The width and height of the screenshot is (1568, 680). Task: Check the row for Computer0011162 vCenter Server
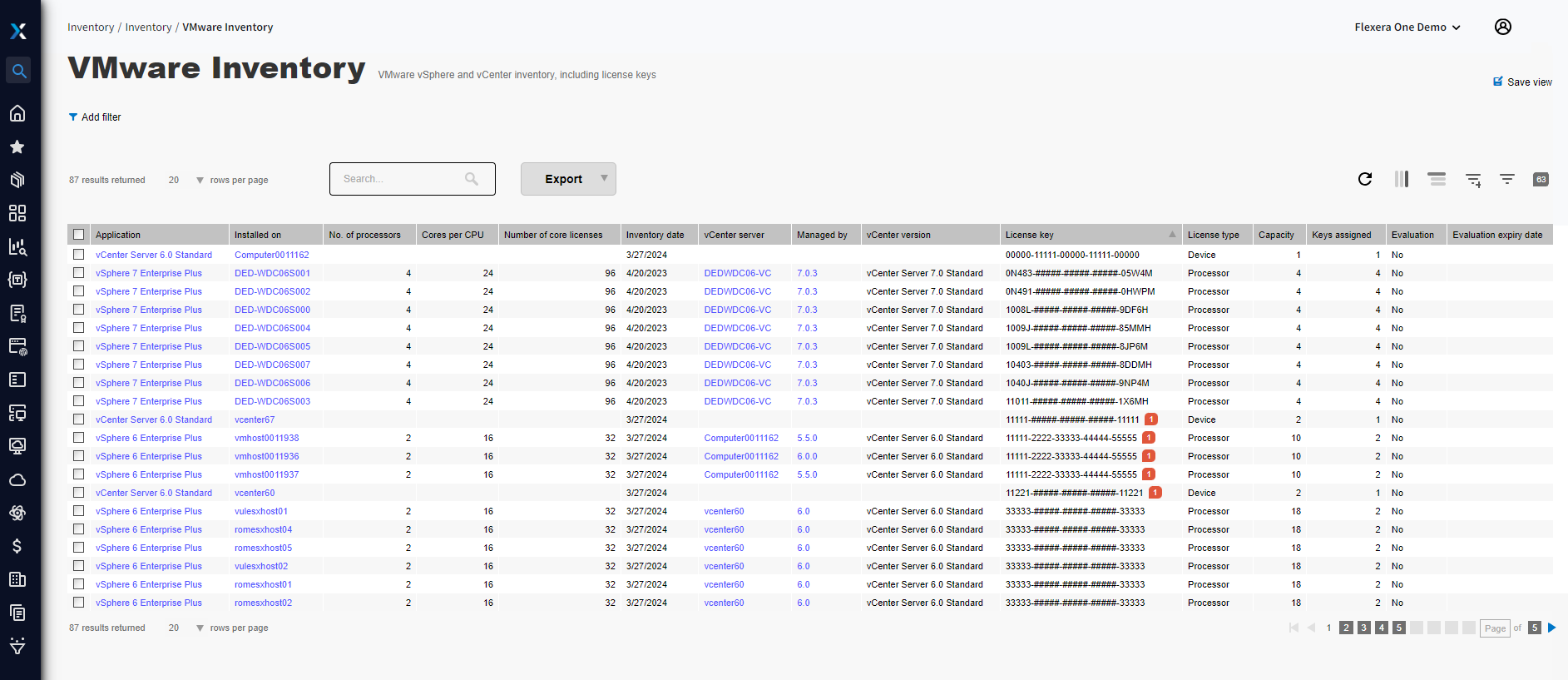click(78, 255)
